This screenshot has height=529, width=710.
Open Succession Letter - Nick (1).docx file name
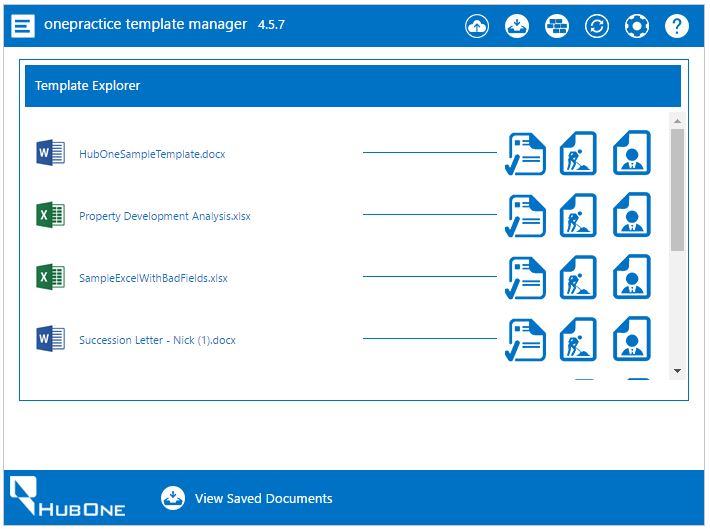158,340
